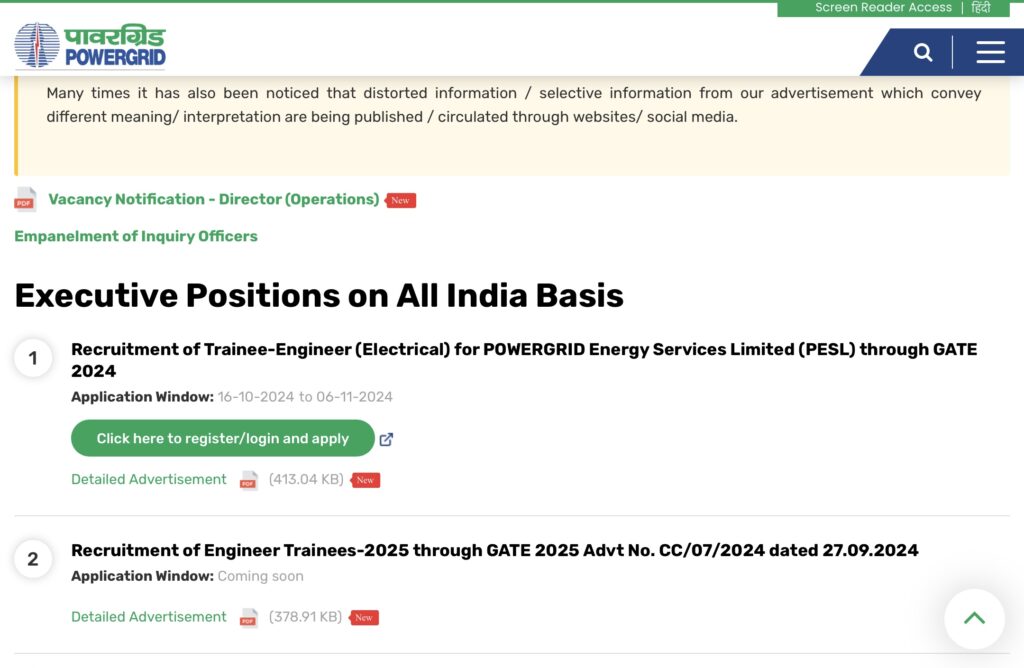This screenshot has width=1024, height=668.
Task: Open PDF icon next to 413.04 KB
Action: coord(248,481)
